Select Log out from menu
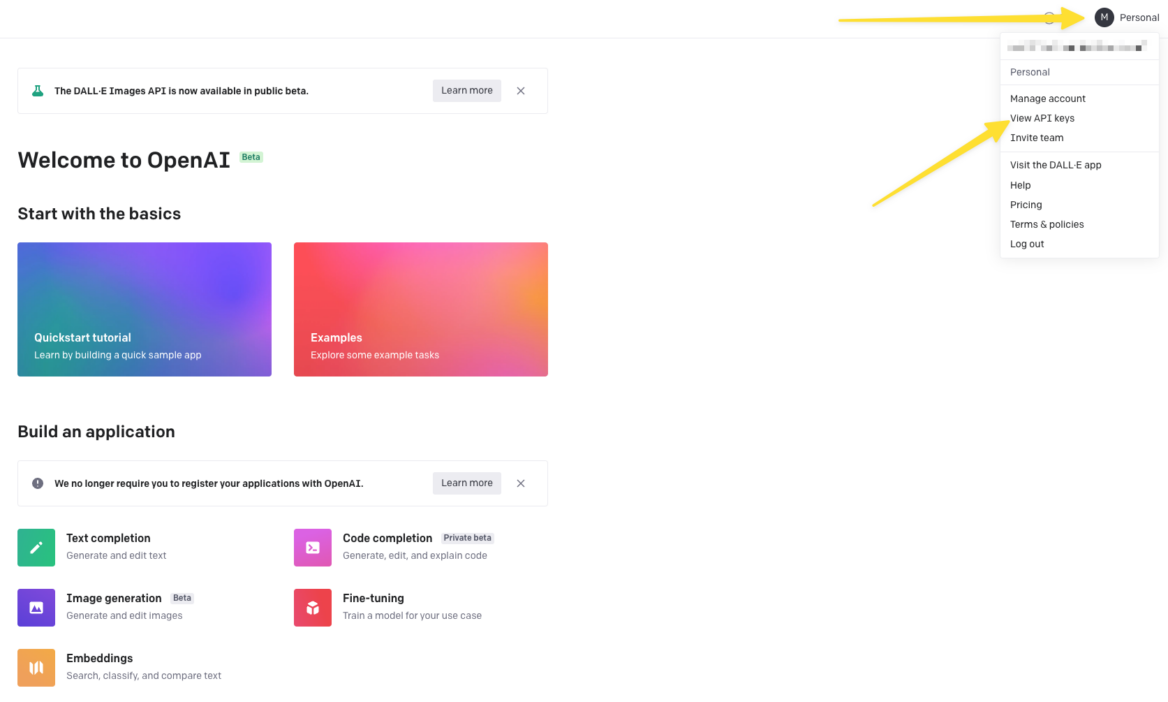This screenshot has height=702, width=1168. [x=1026, y=244]
